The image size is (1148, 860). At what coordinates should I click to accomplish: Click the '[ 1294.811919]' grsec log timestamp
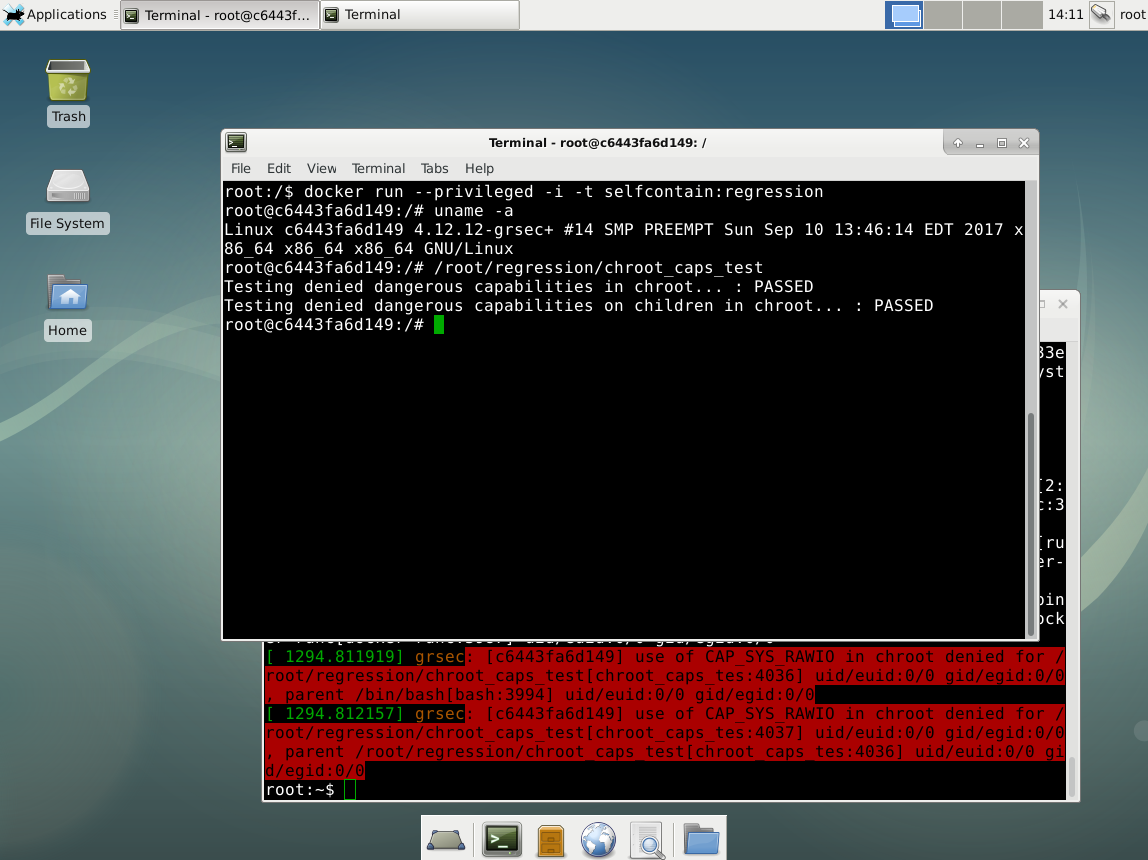click(x=335, y=657)
